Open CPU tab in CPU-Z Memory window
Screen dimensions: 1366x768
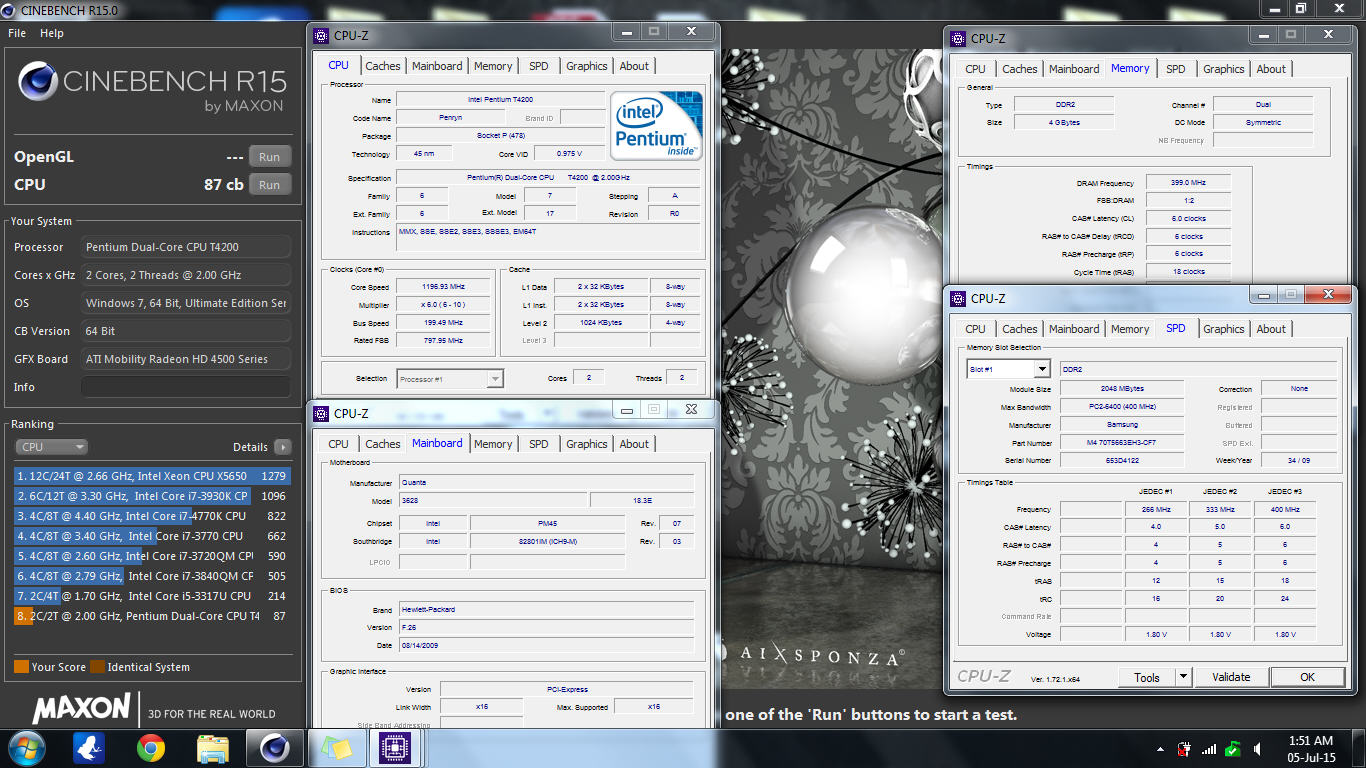[x=976, y=69]
